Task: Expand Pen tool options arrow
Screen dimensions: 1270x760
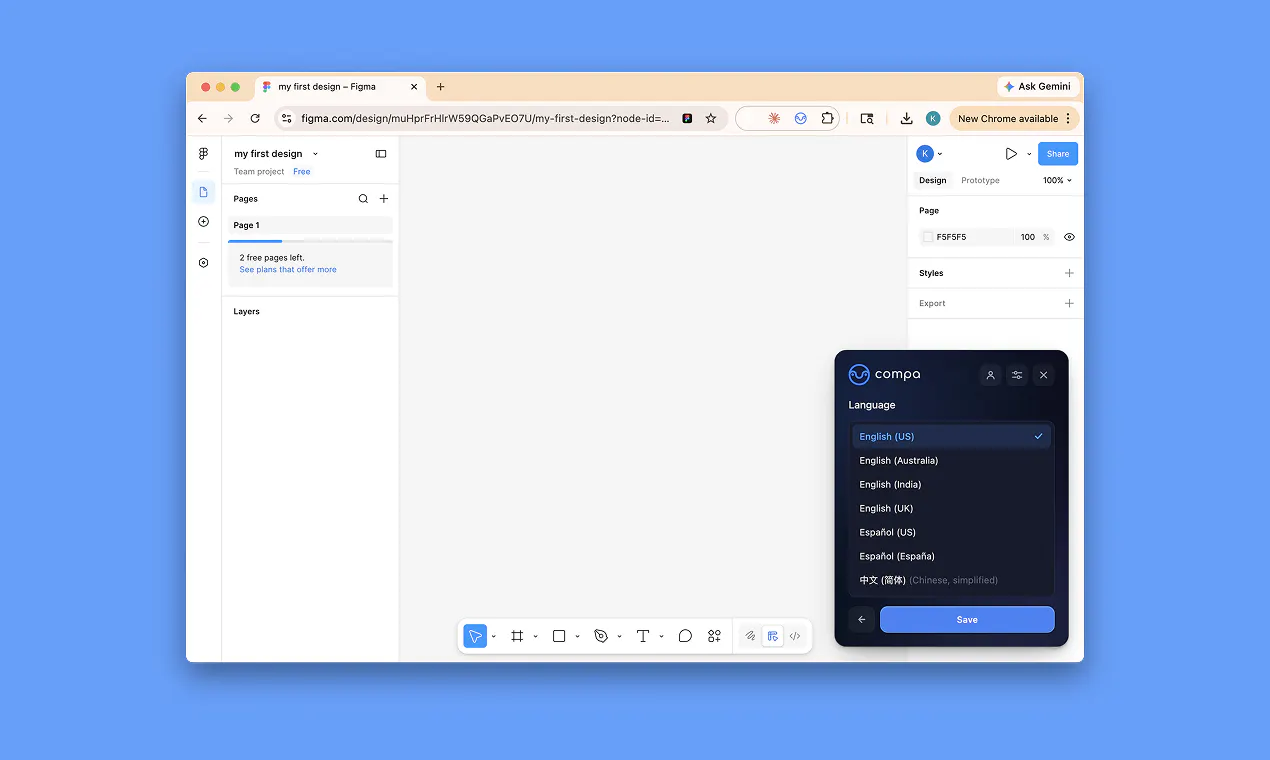Action: (620, 637)
